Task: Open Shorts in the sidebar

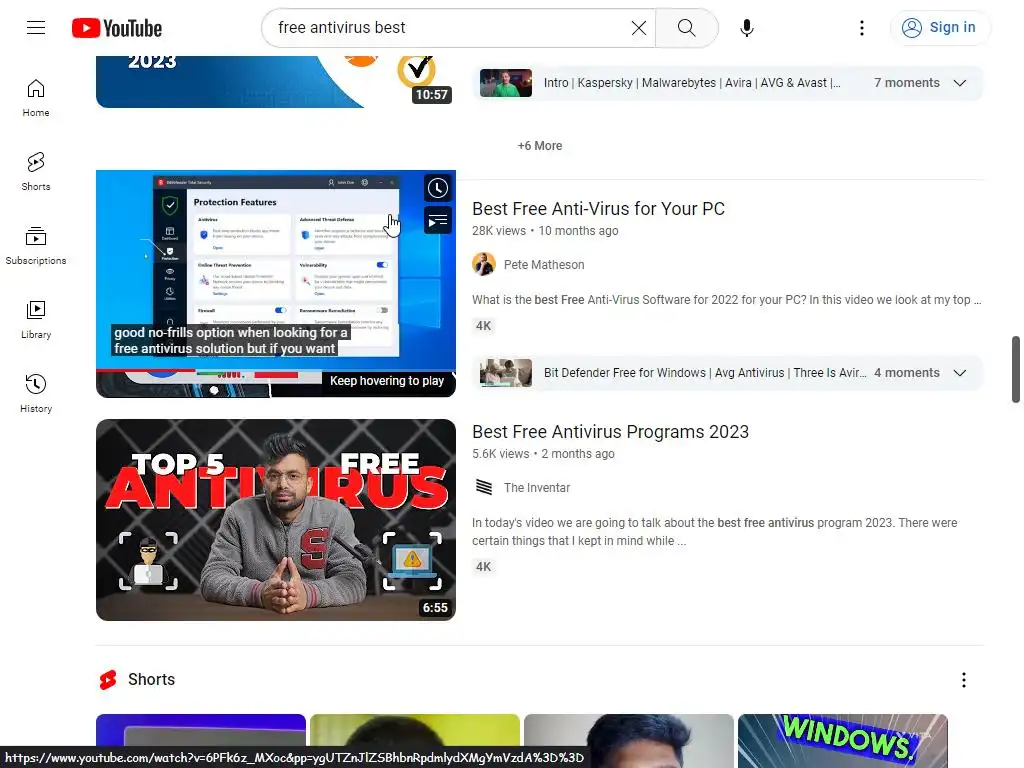Action: click(x=36, y=172)
